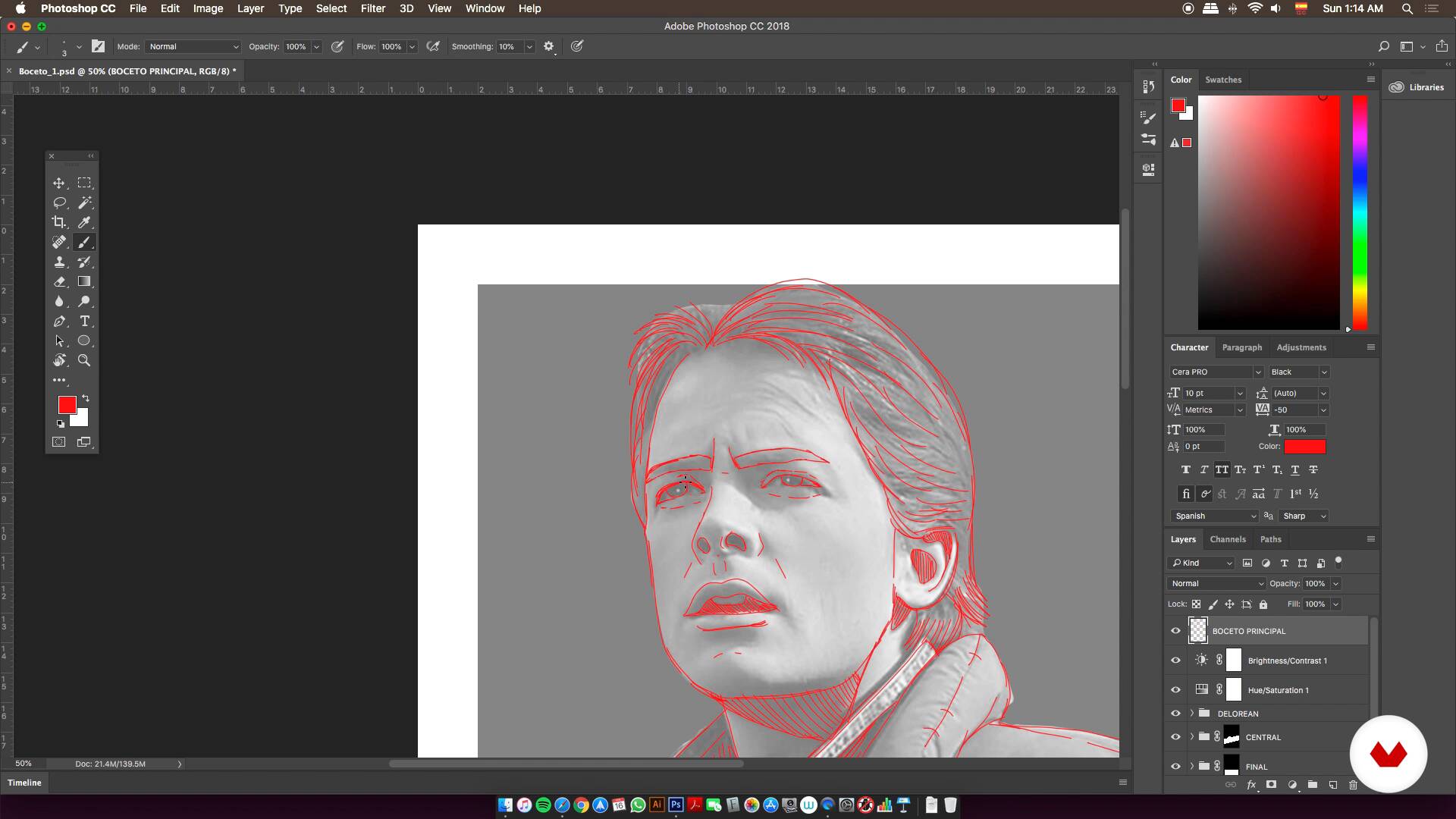This screenshot has height=819, width=1456.
Task: Select the History Brush tool
Action: pos(84,262)
